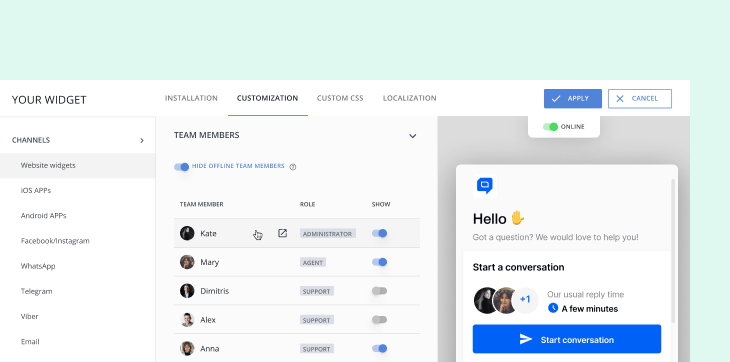Turn off the Show toggle for Anna
This screenshot has height=362, width=730.
(x=379, y=349)
